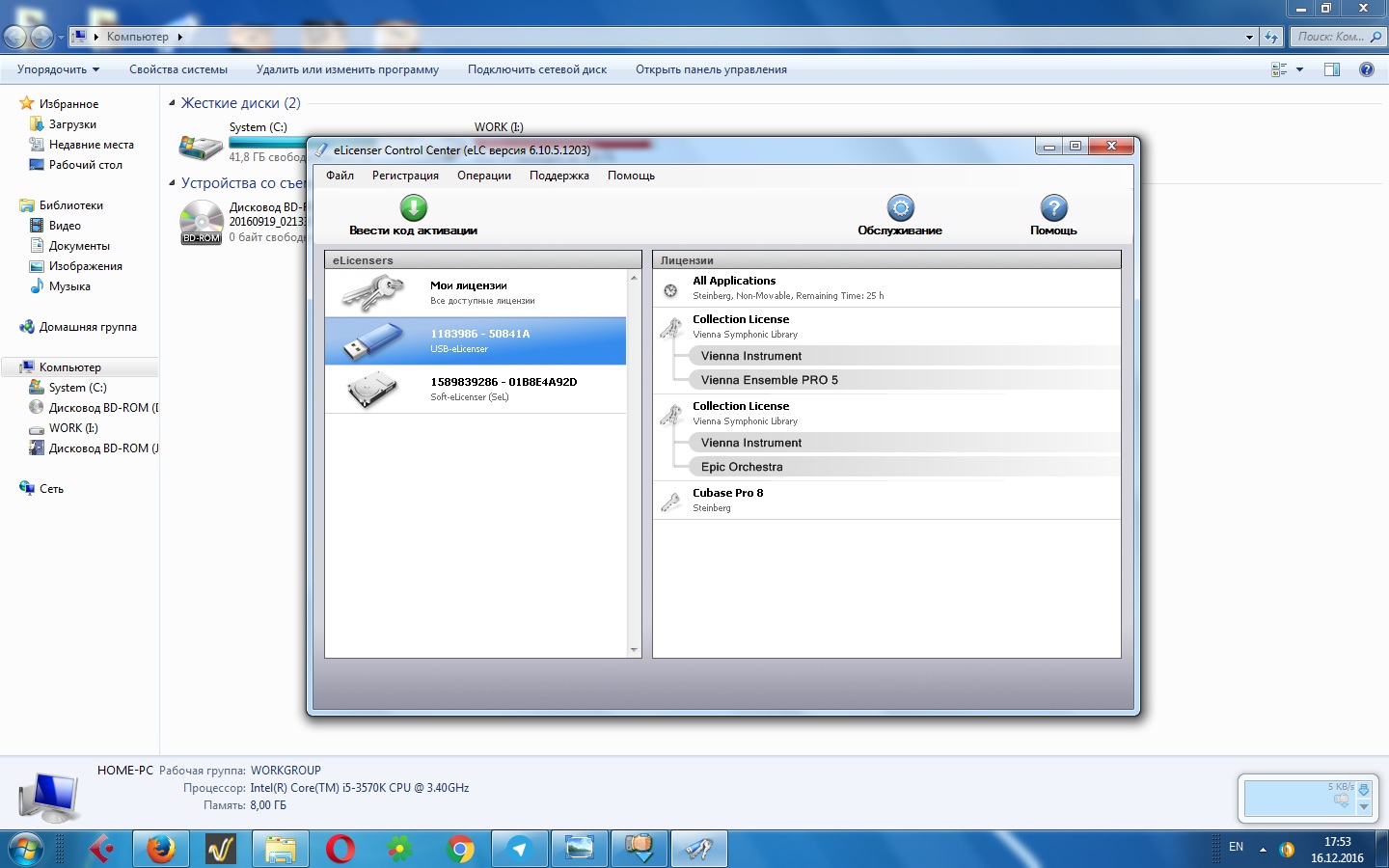Click the Windows Start button
Screen dimensions: 1389x868
tap(25, 849)
